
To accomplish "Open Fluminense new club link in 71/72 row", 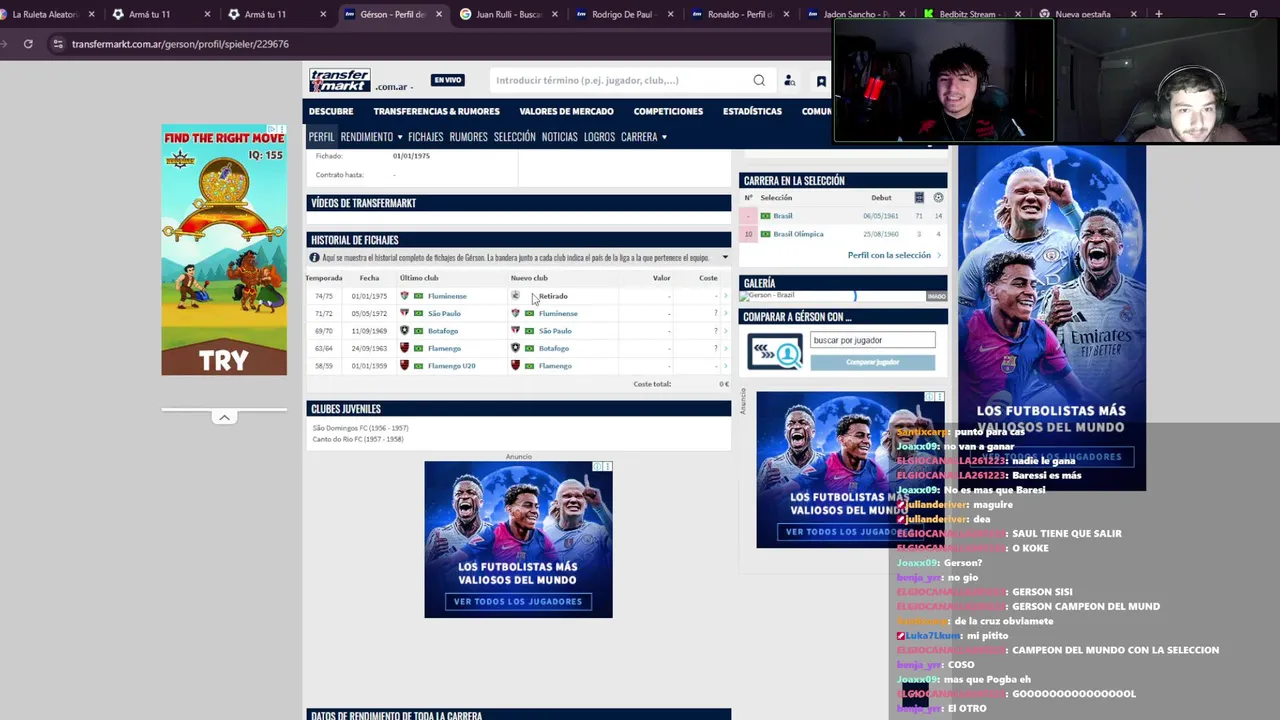I will [x=558, y=314].
